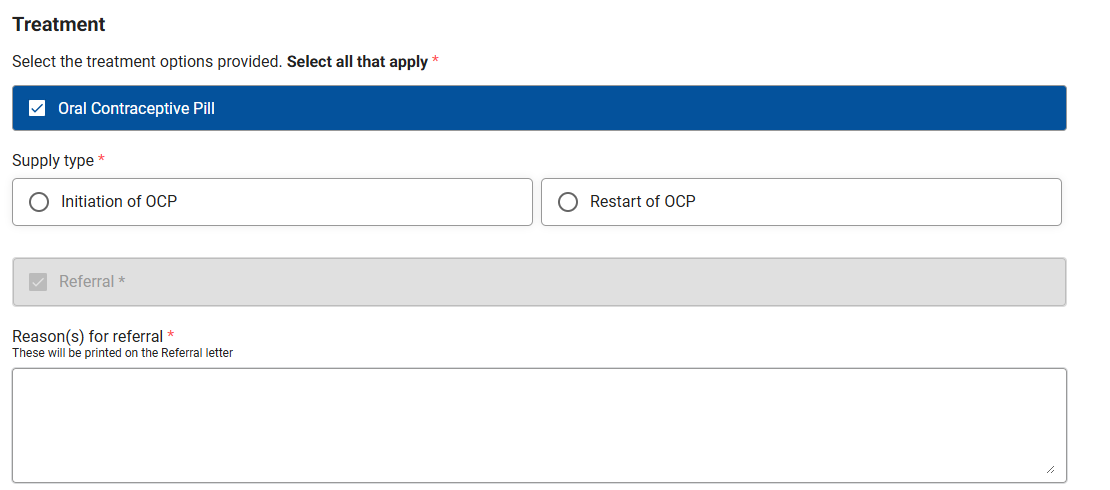
Task: Click the Treatment section heading
Action: (59, 24)
